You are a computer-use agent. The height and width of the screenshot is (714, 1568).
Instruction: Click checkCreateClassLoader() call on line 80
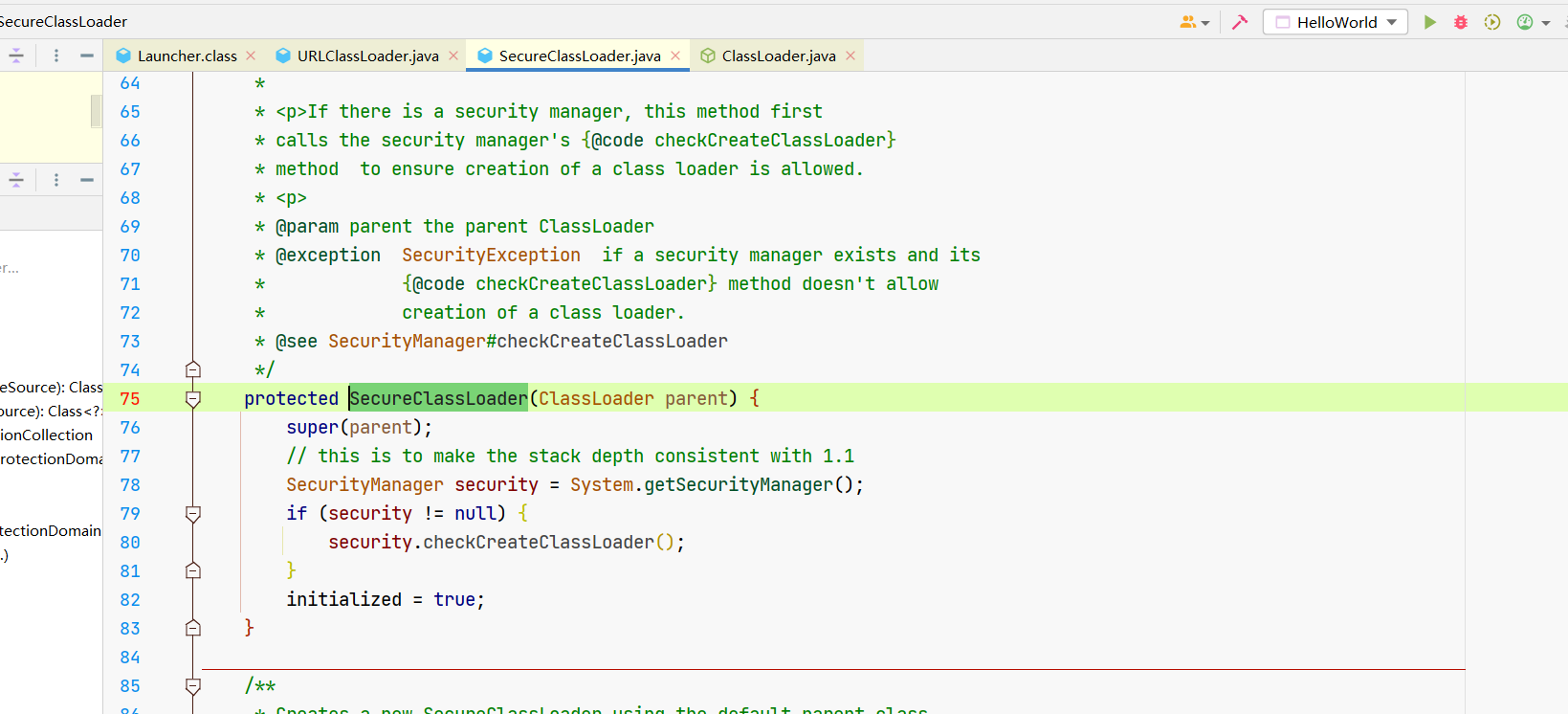pyautogui.click(x=549, y=542)
